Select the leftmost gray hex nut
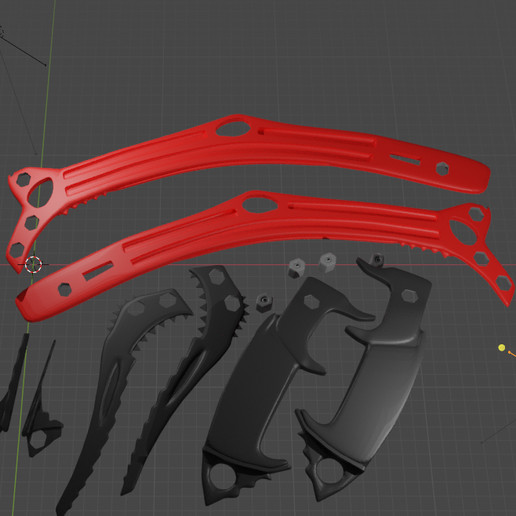Viewport: 516px width, 516px height. point(297,267)
